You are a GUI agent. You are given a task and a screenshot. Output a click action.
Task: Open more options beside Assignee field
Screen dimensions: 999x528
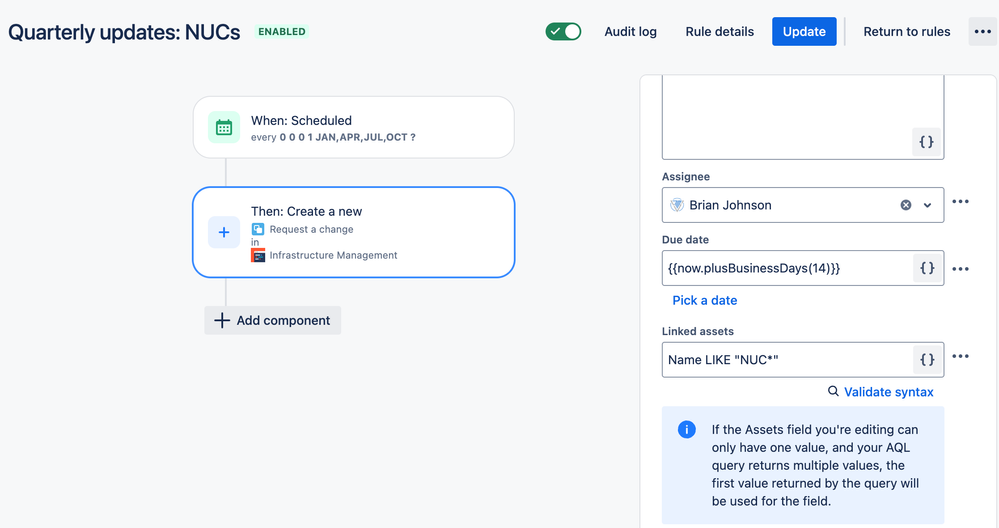pos(960,202)
